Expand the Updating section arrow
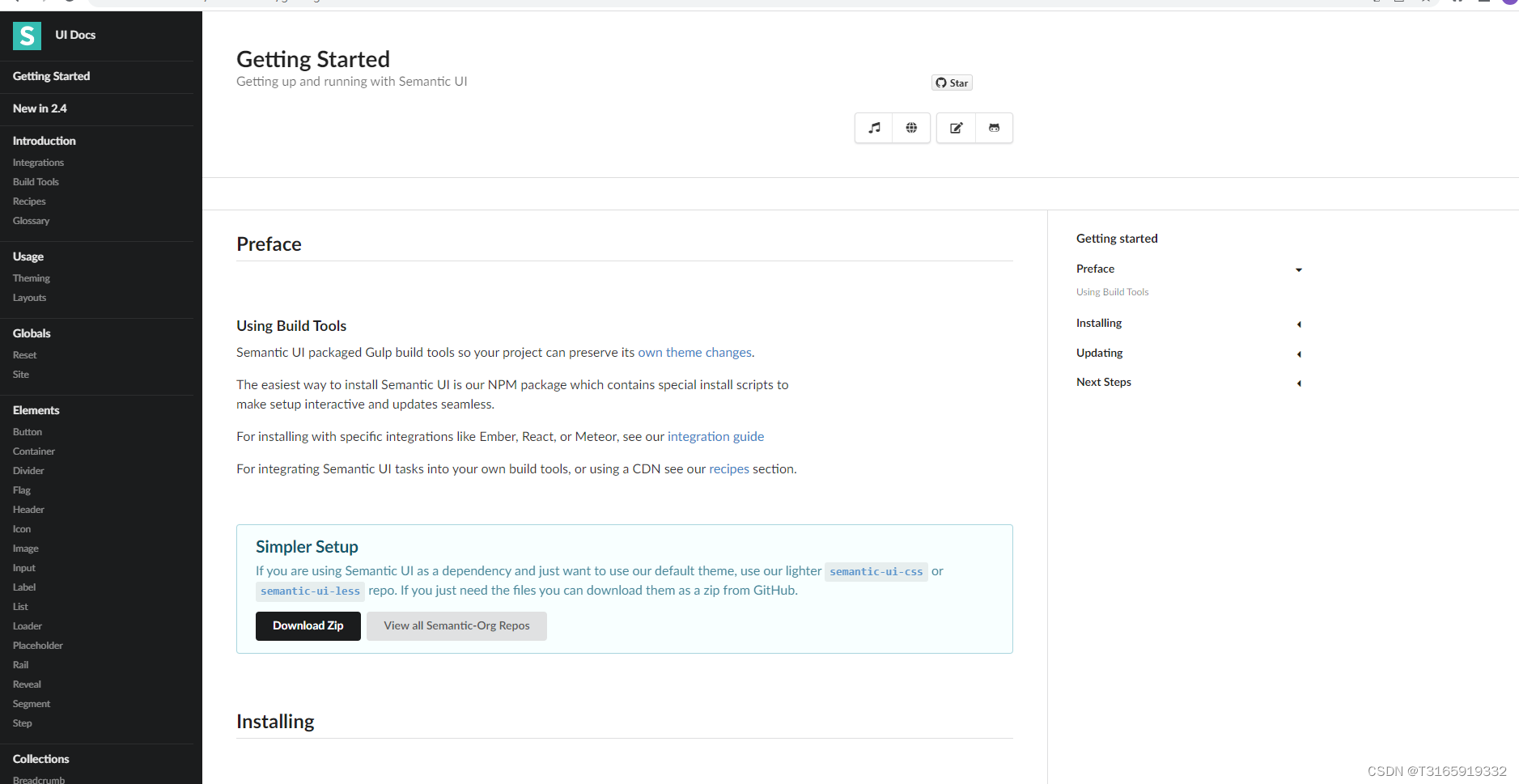Viewport: 1519px width, 784px height. tap(1299, 354)
